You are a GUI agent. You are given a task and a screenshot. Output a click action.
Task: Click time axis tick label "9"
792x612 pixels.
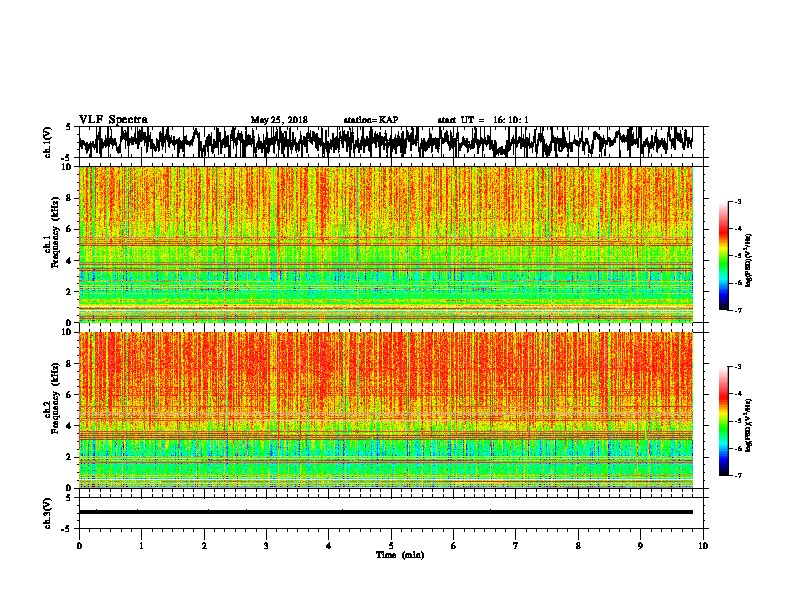640,546
